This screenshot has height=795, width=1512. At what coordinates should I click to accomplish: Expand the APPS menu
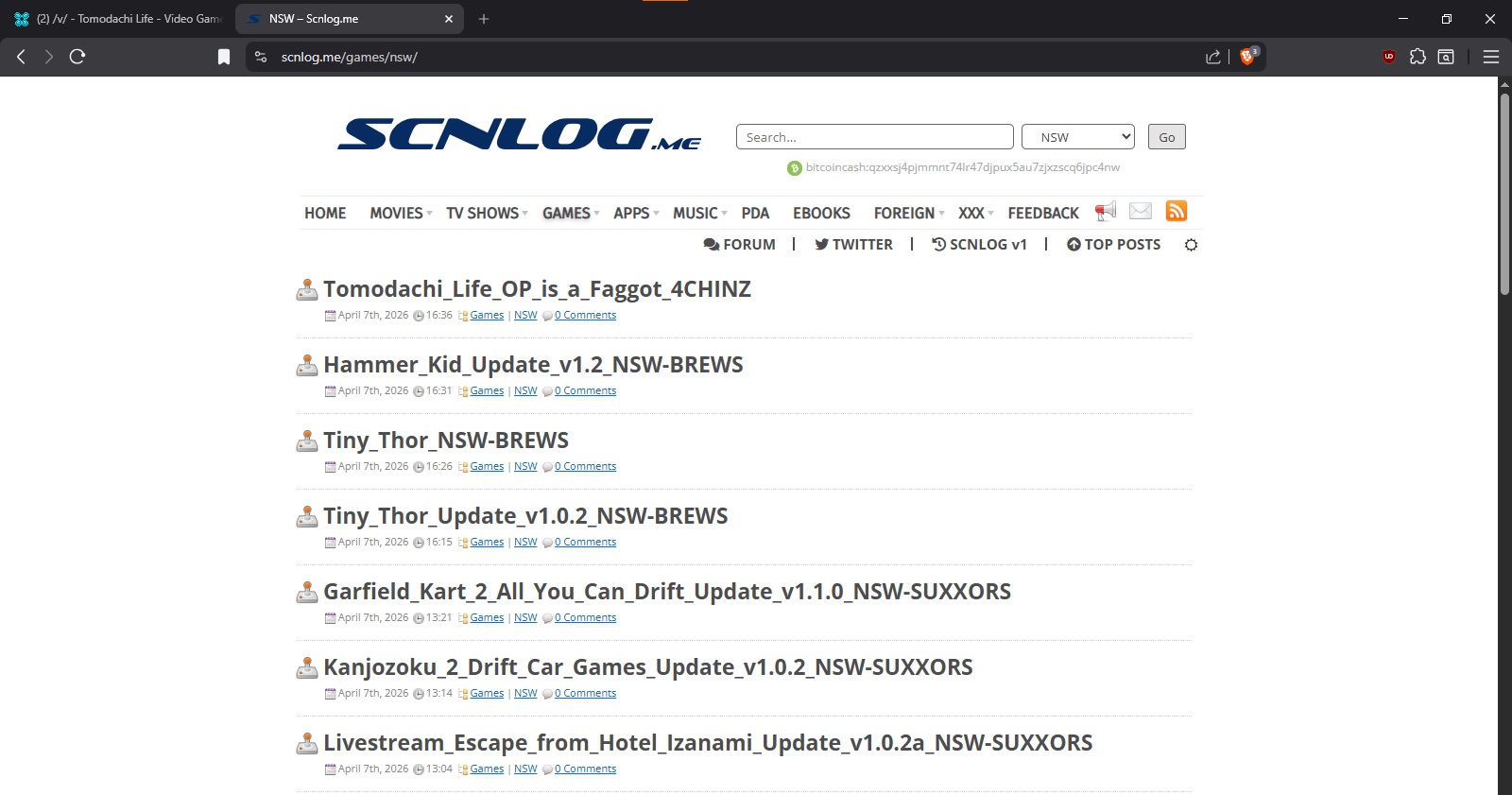pos(636,214)
